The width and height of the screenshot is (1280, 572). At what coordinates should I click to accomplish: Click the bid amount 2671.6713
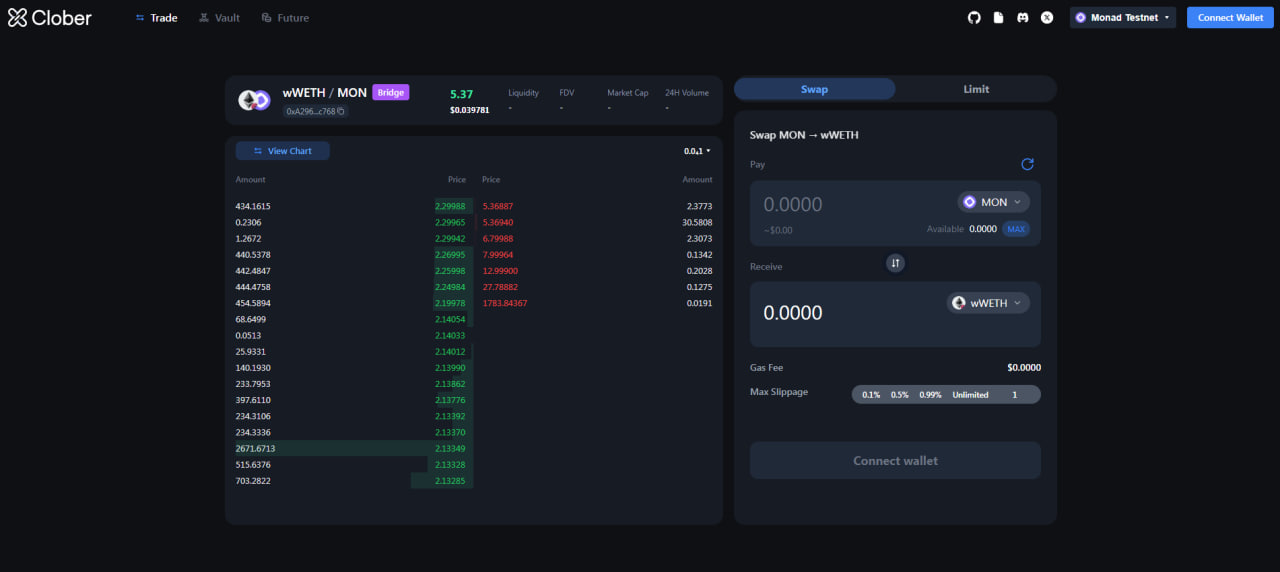click(x=255, y=448)
